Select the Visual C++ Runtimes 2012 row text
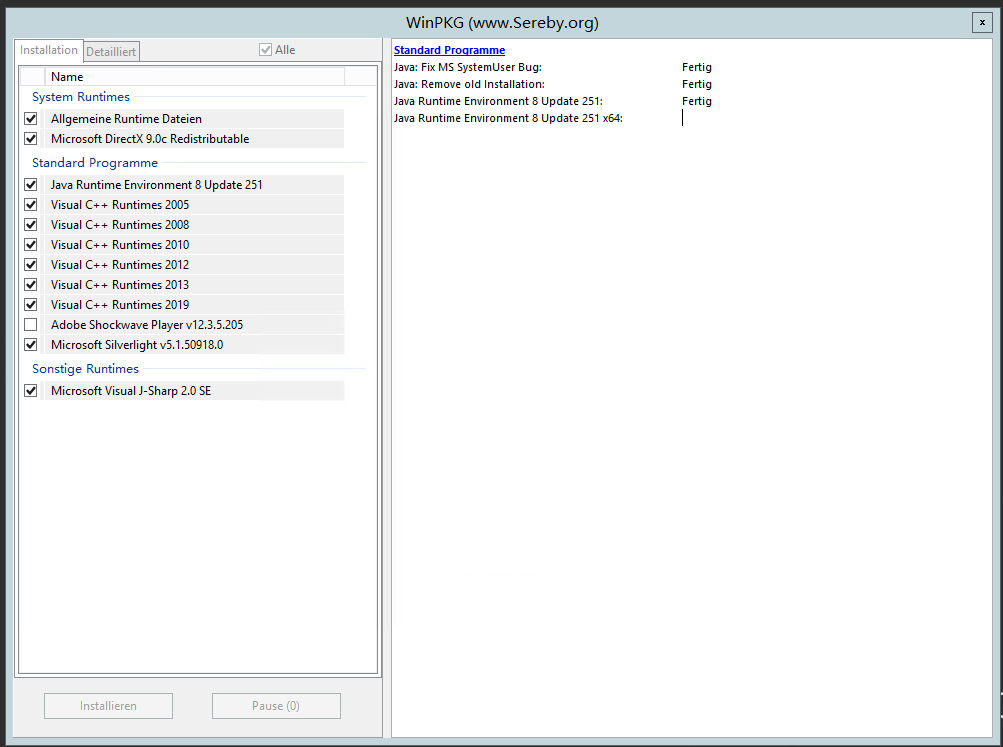 coord(120,265)
